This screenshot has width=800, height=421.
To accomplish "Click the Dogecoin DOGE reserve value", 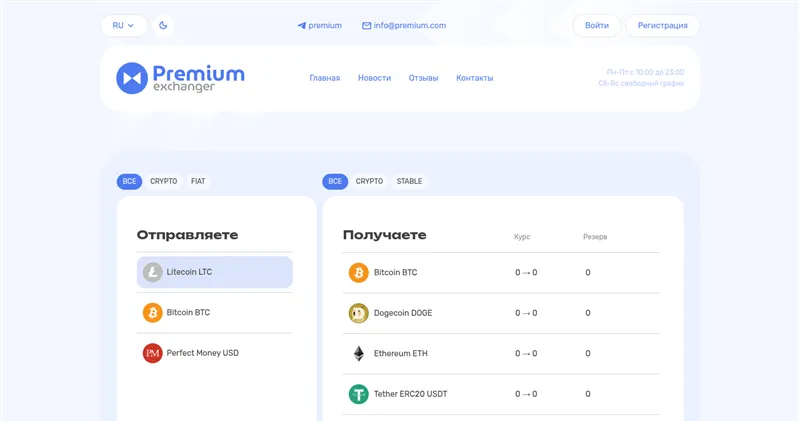I will 588,313.
